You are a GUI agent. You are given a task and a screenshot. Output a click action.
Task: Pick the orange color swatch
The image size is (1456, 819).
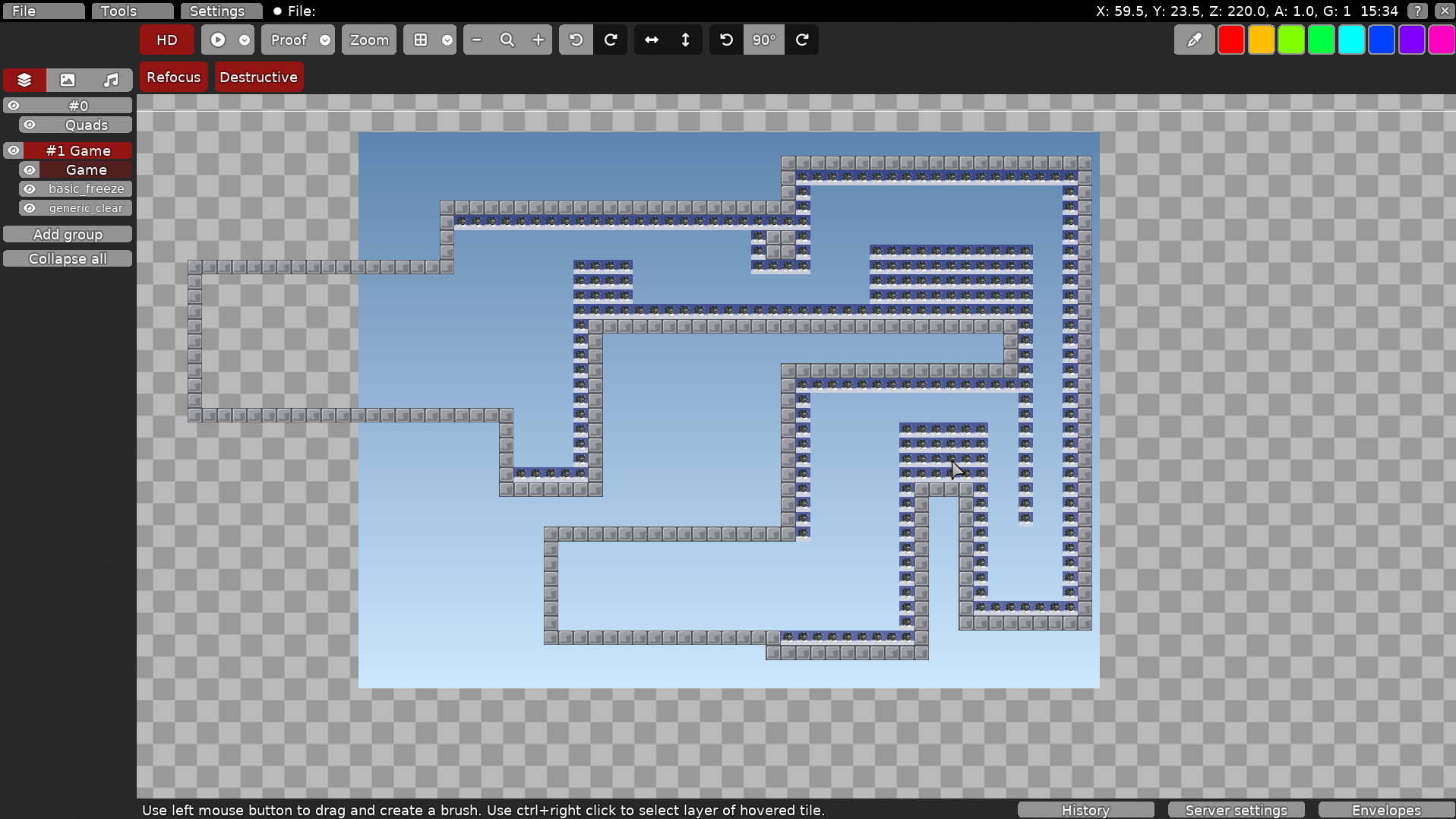click(x=1262, y=40)
